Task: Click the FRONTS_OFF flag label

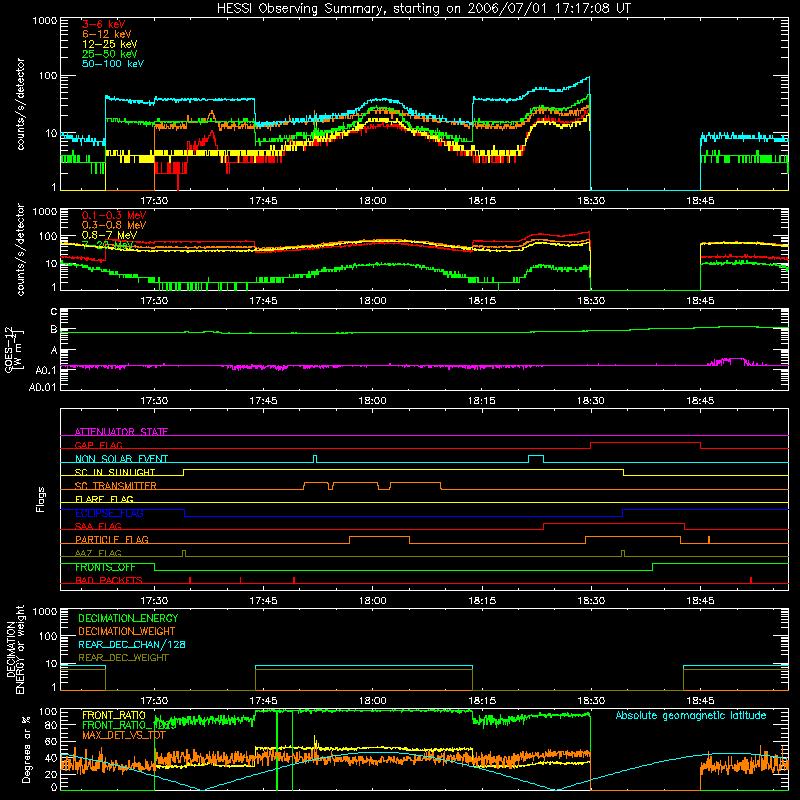Action: [x=105, y=567]
